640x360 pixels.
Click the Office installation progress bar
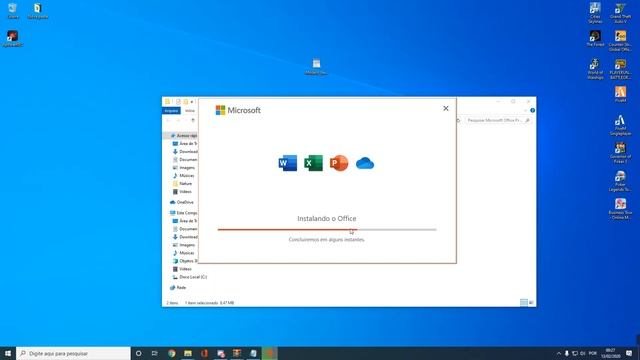tap(327, 230)
